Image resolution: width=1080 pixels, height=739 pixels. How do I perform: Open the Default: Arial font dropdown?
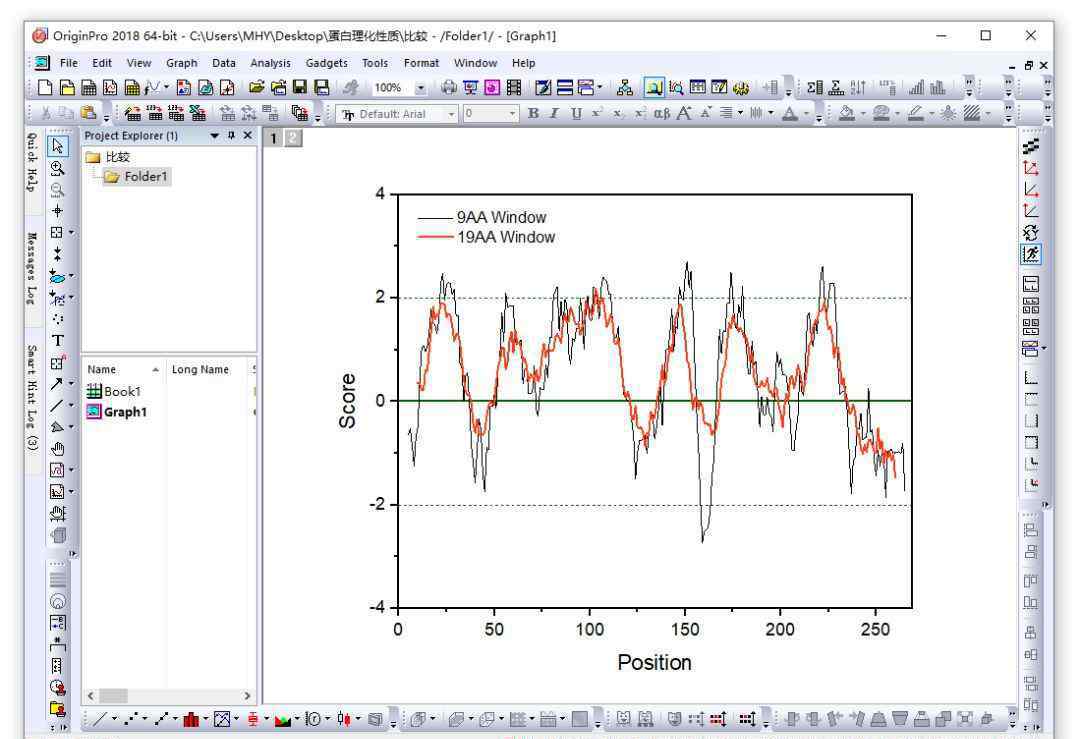(451, 114)
